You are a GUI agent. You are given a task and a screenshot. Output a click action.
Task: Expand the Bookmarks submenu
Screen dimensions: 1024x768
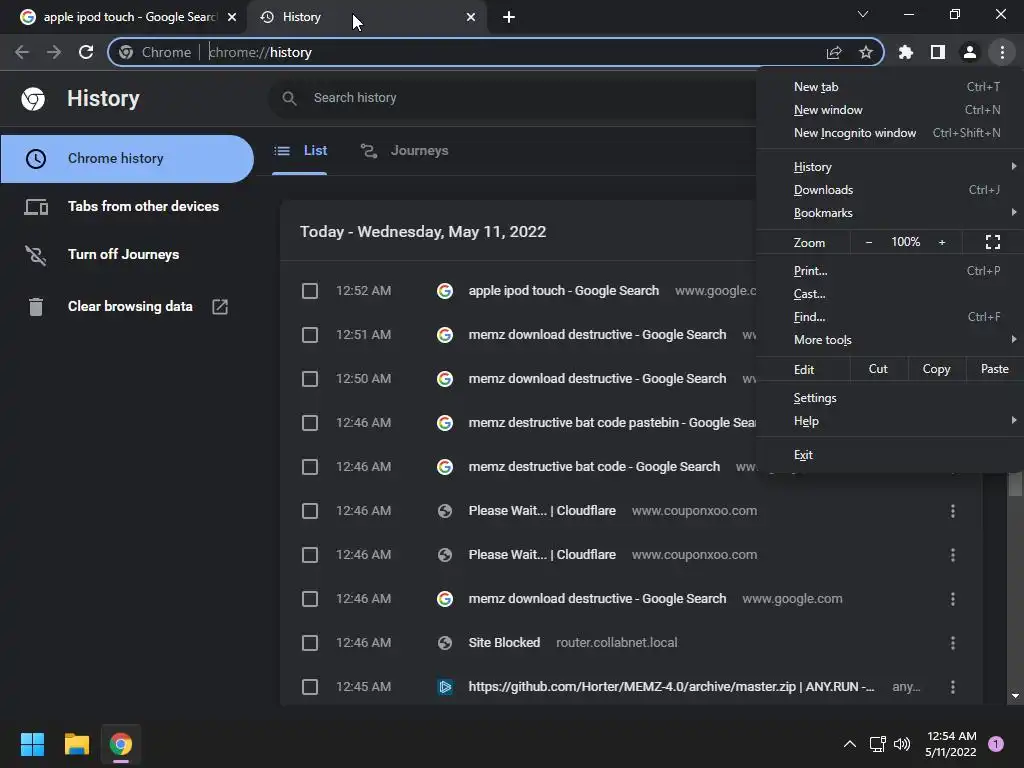tap(890, 213)
